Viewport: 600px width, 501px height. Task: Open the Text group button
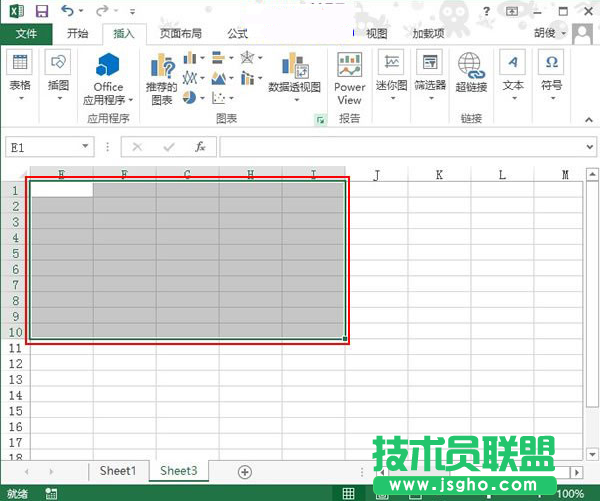click(x=513, y=75)
